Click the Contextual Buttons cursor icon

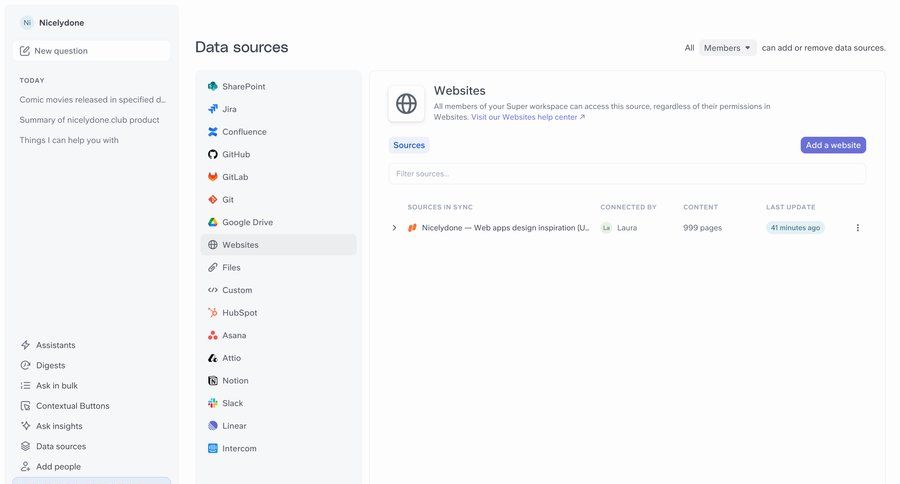click(x=25, y=406)
